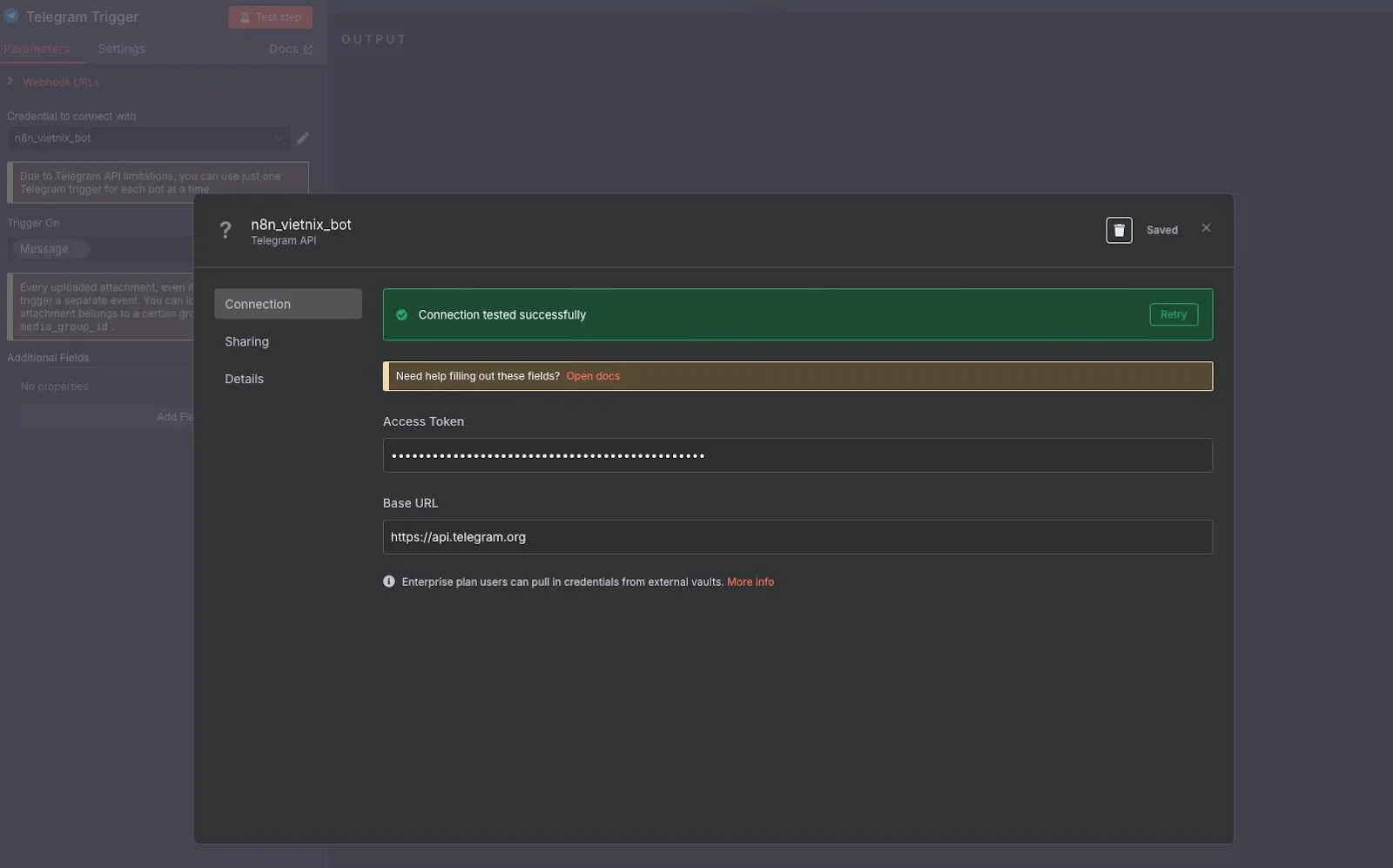The width and height of the screenshot is (1393, 868).
Task: Click the info icon beside Enterprise plan note
Action: click(389, 582)
